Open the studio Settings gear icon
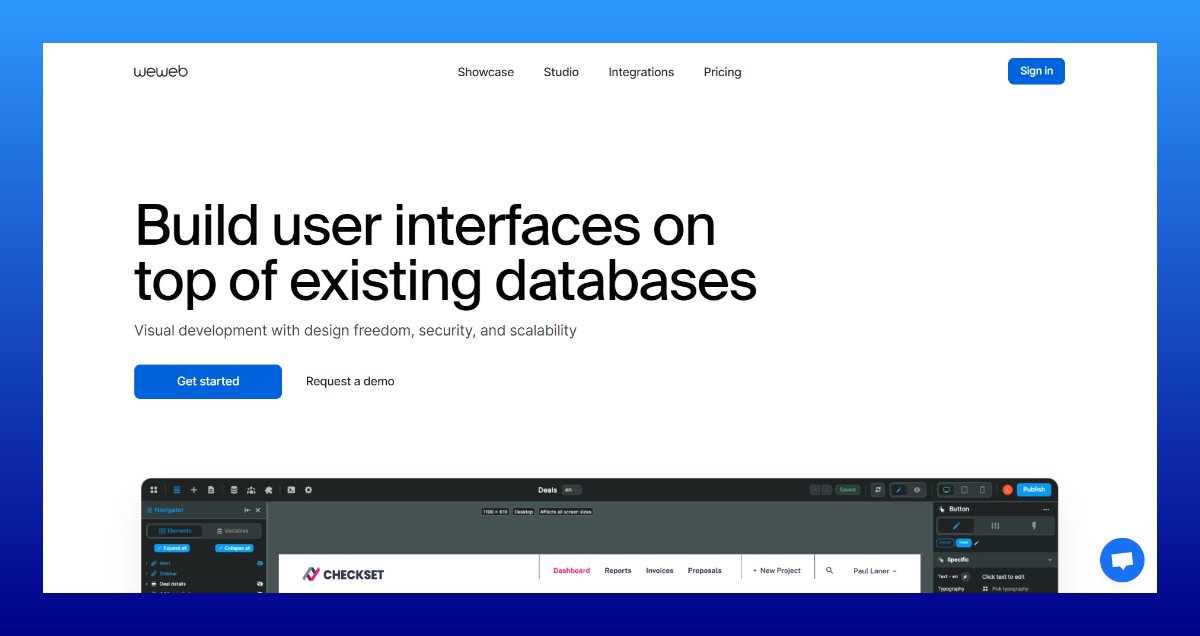The width and height of the screenshot is (1200, 636). pyautogui.click(x=308, y=490)
